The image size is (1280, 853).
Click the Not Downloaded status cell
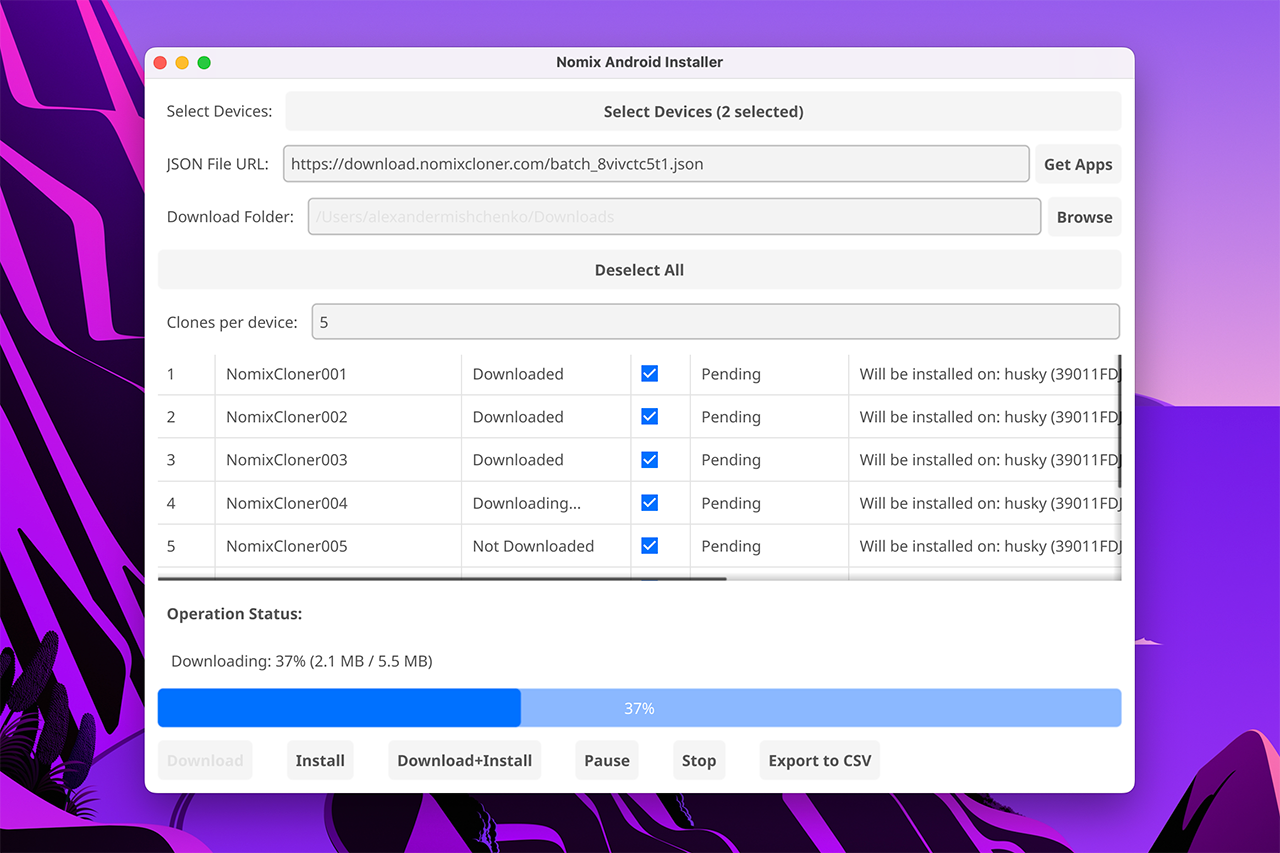(x=546, y=546)
